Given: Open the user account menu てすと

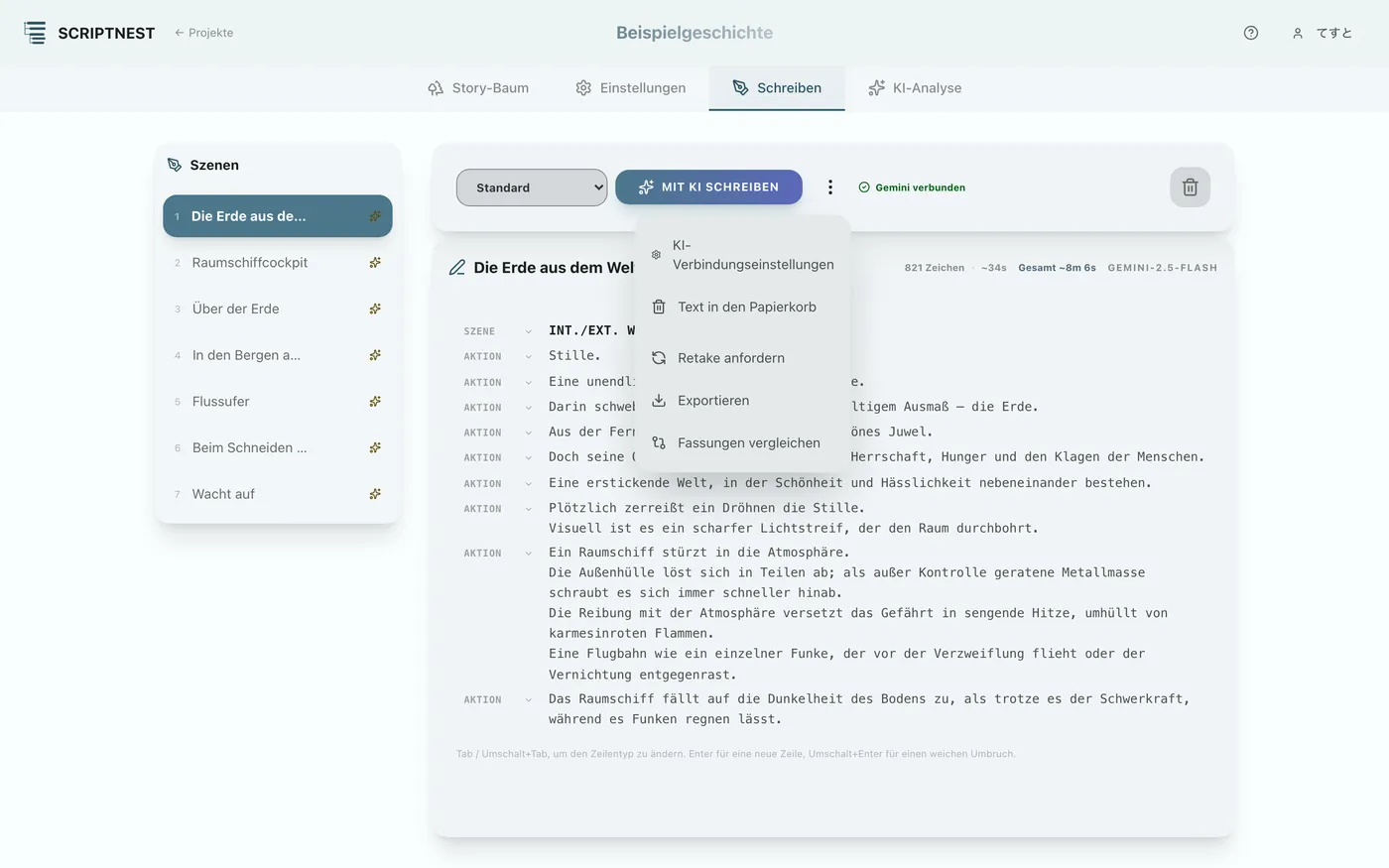Looking at the screenshot, I should 1323,33.
